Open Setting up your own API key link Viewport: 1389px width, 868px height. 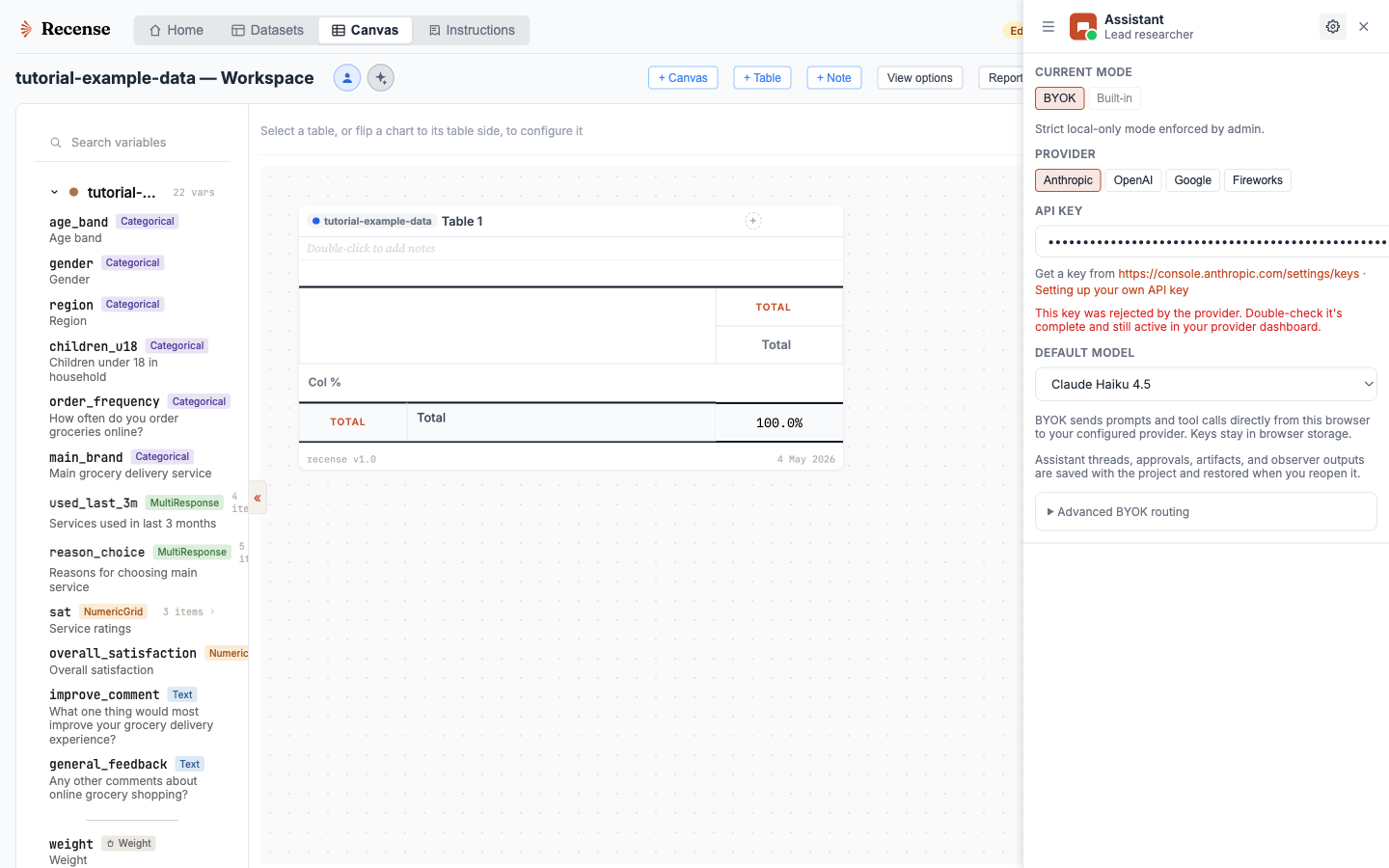coord(1111,290)
